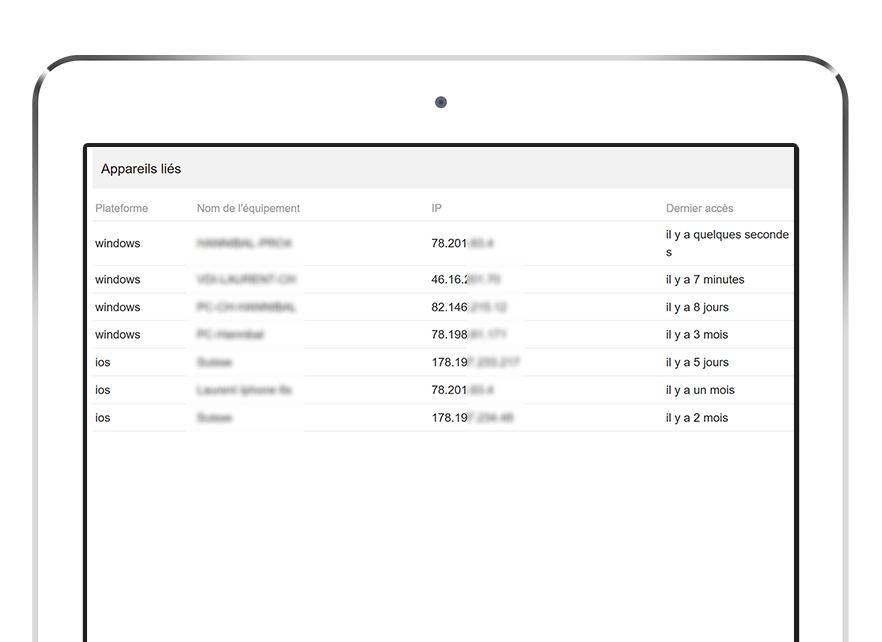Select the 178.19 IP accessed 5 days ago
The height and width of the screenshot is (642, 882).
pos(475,363)
